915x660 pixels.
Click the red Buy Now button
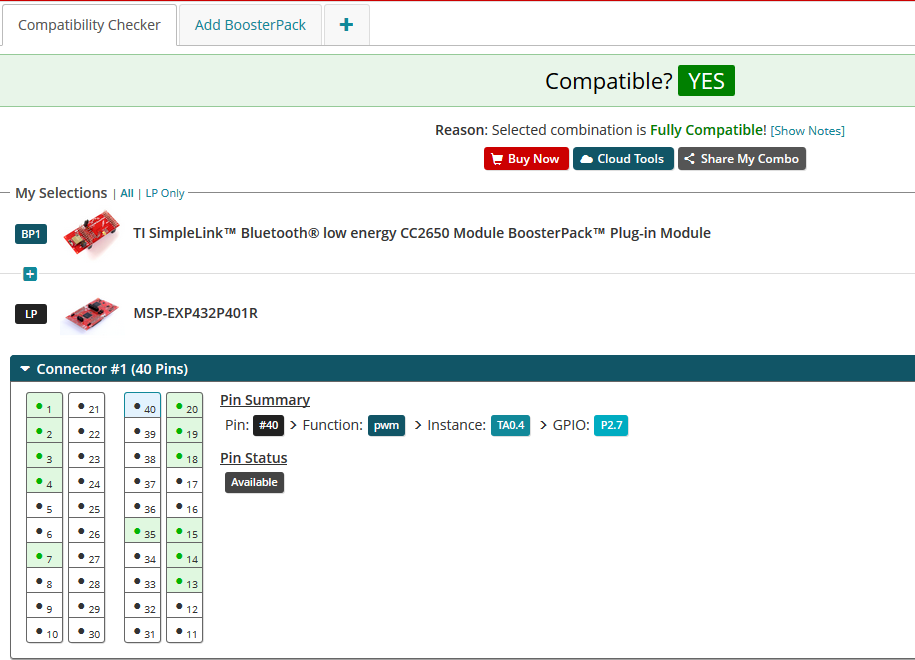(x=526, y=159)
